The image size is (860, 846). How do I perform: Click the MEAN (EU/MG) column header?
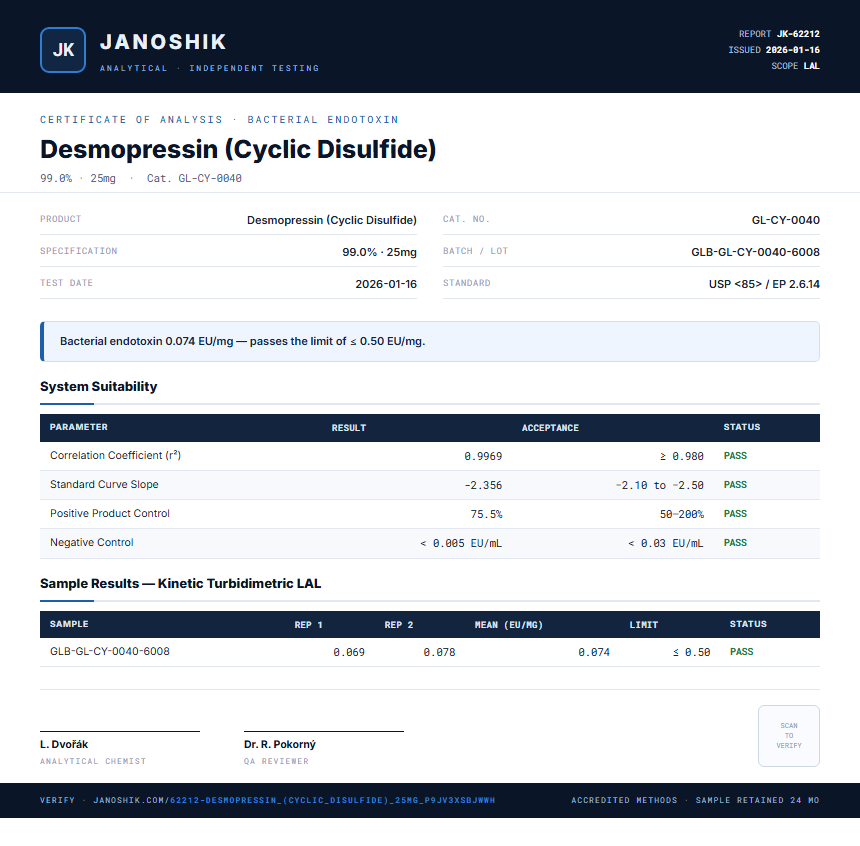[x=508, y=624]
